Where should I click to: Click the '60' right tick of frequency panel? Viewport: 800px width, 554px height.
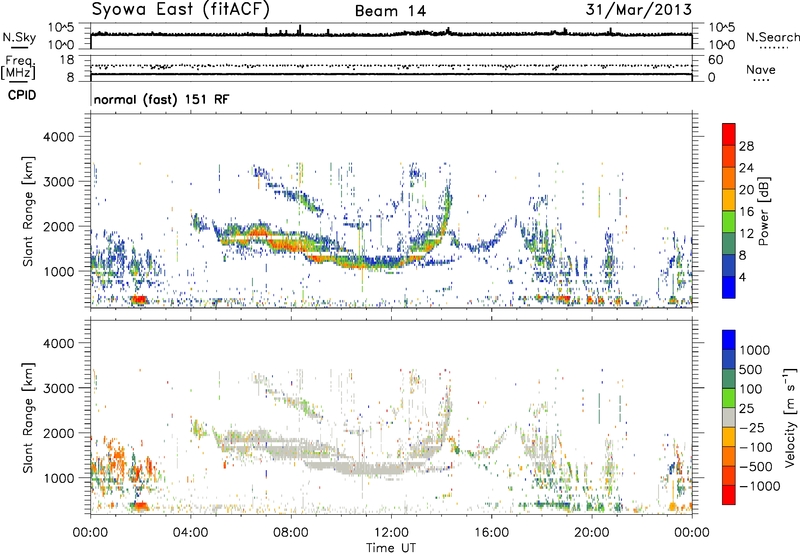tap(715, 60)
